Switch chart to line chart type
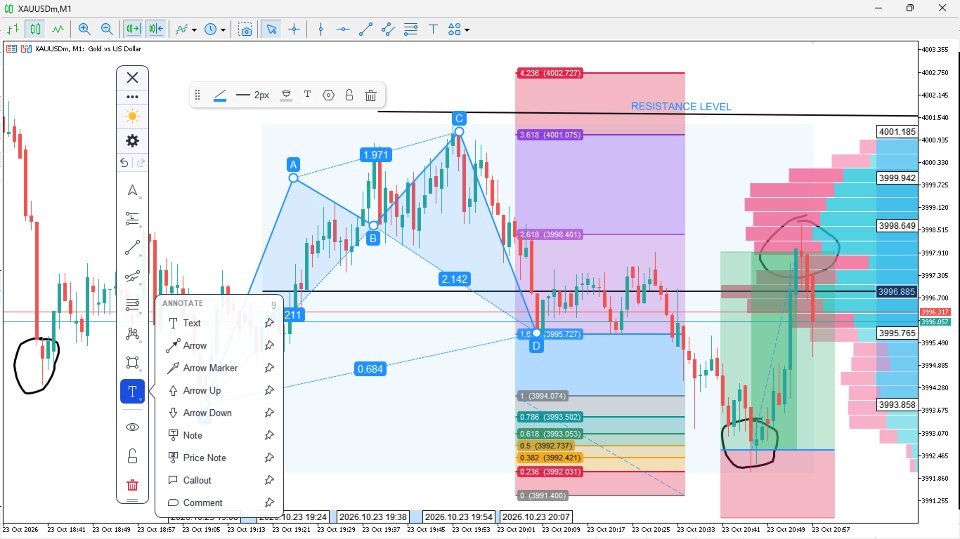 tap(58, 29)
